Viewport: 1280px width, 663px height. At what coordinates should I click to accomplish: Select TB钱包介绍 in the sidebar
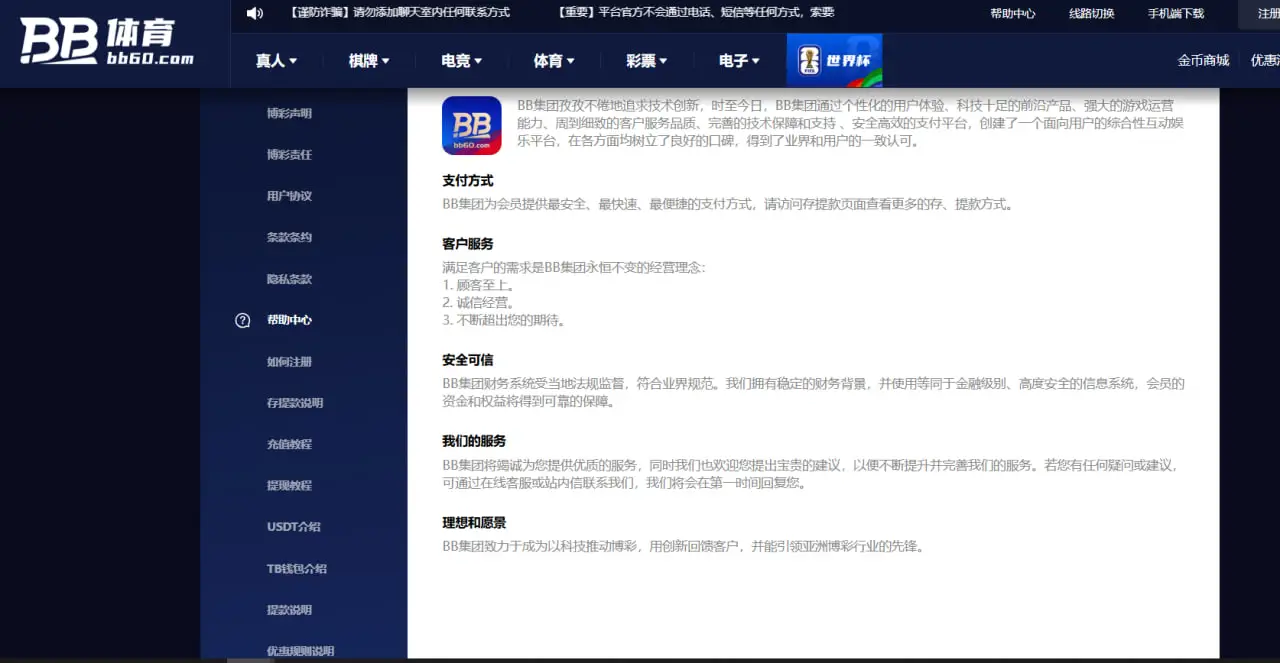pyautogui.click(x=296, y=569)
